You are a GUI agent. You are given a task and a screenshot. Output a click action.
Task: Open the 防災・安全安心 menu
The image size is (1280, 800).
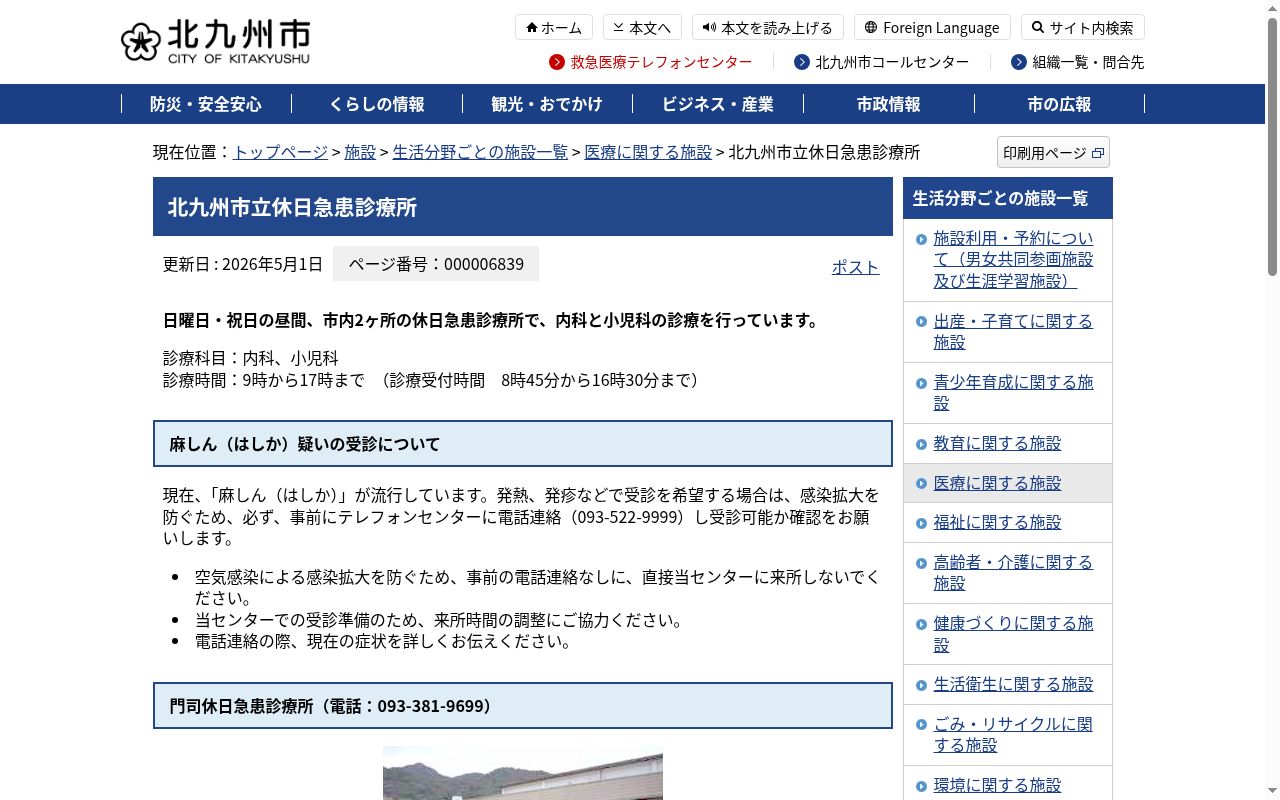coord(206,104)
